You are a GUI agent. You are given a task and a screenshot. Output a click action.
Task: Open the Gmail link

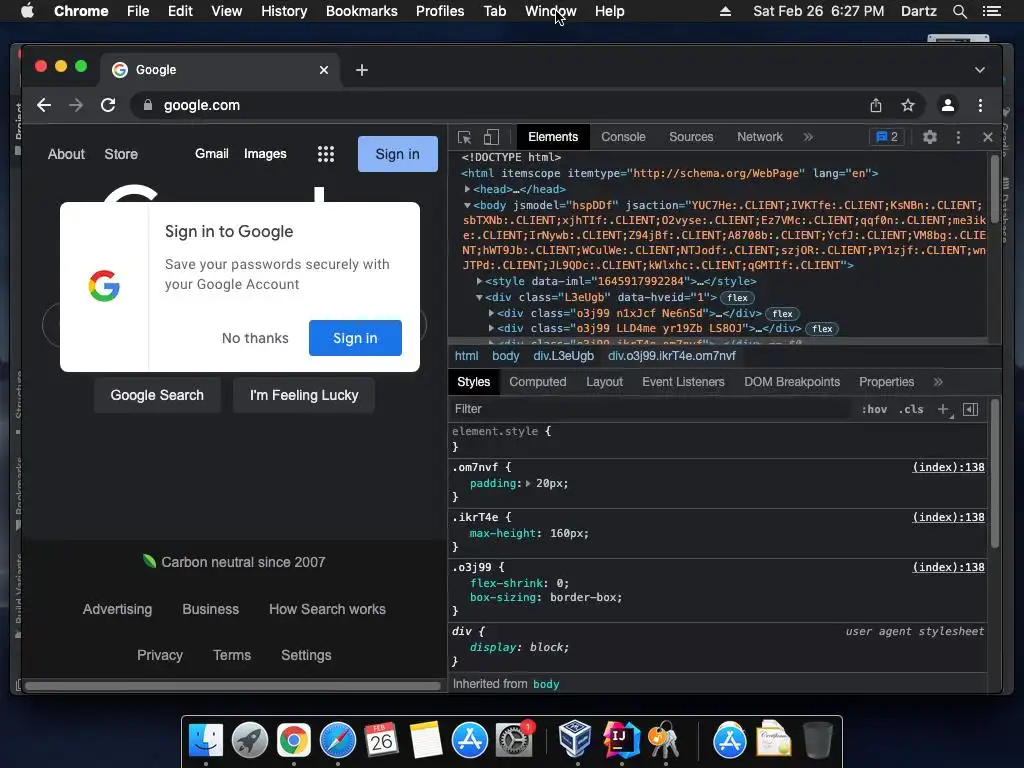click(x=212, y=153)
